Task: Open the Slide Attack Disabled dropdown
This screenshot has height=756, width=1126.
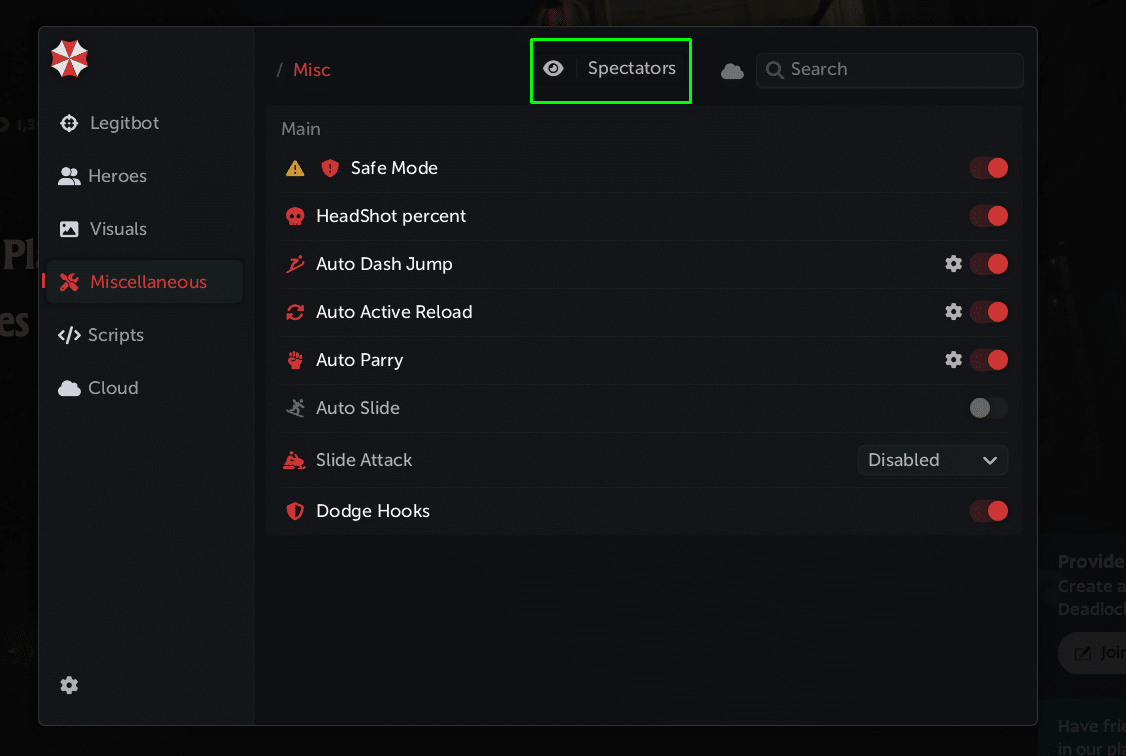Action: tap(932, 460)
